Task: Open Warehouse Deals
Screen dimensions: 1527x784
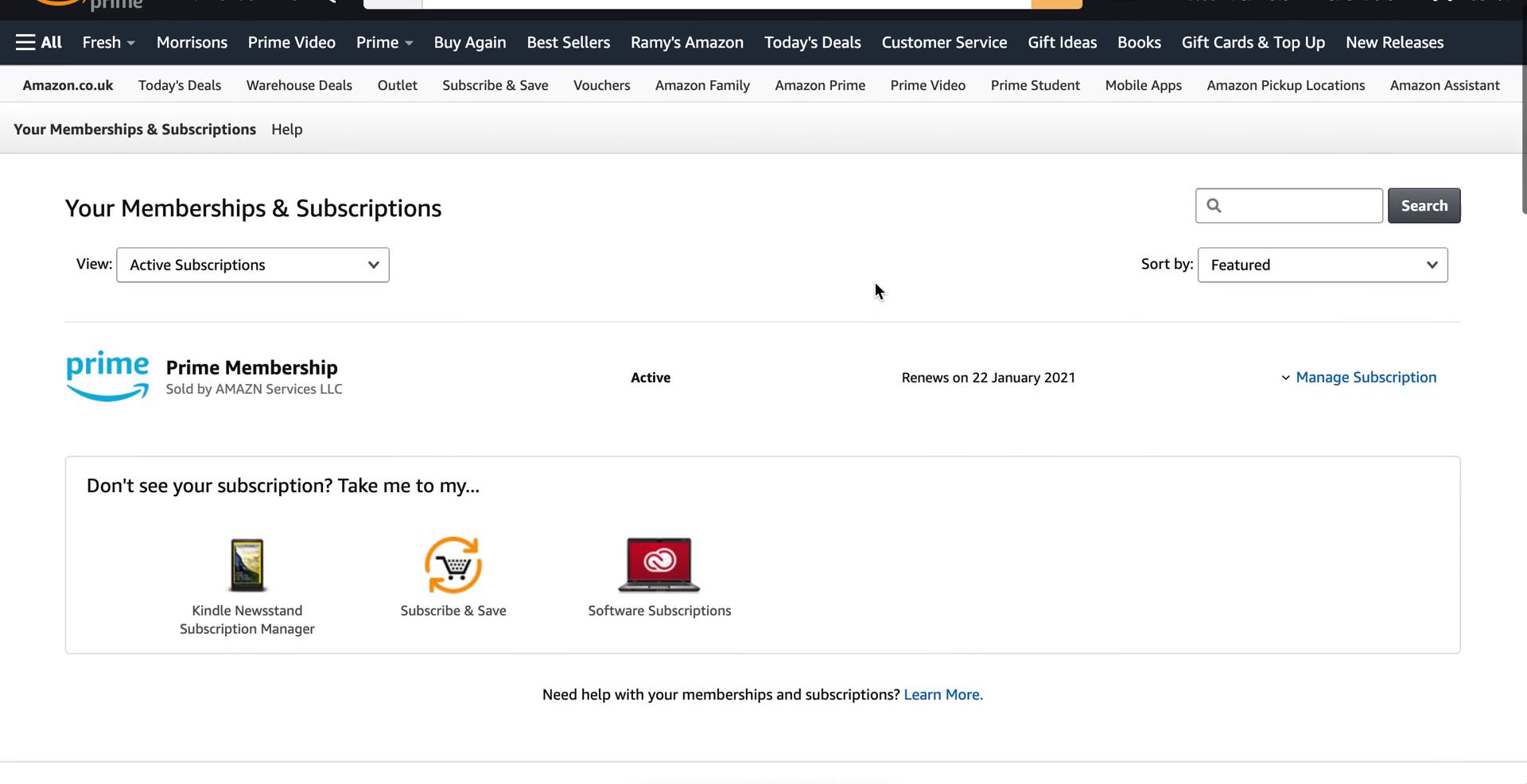Action: [x=299, y=85]
